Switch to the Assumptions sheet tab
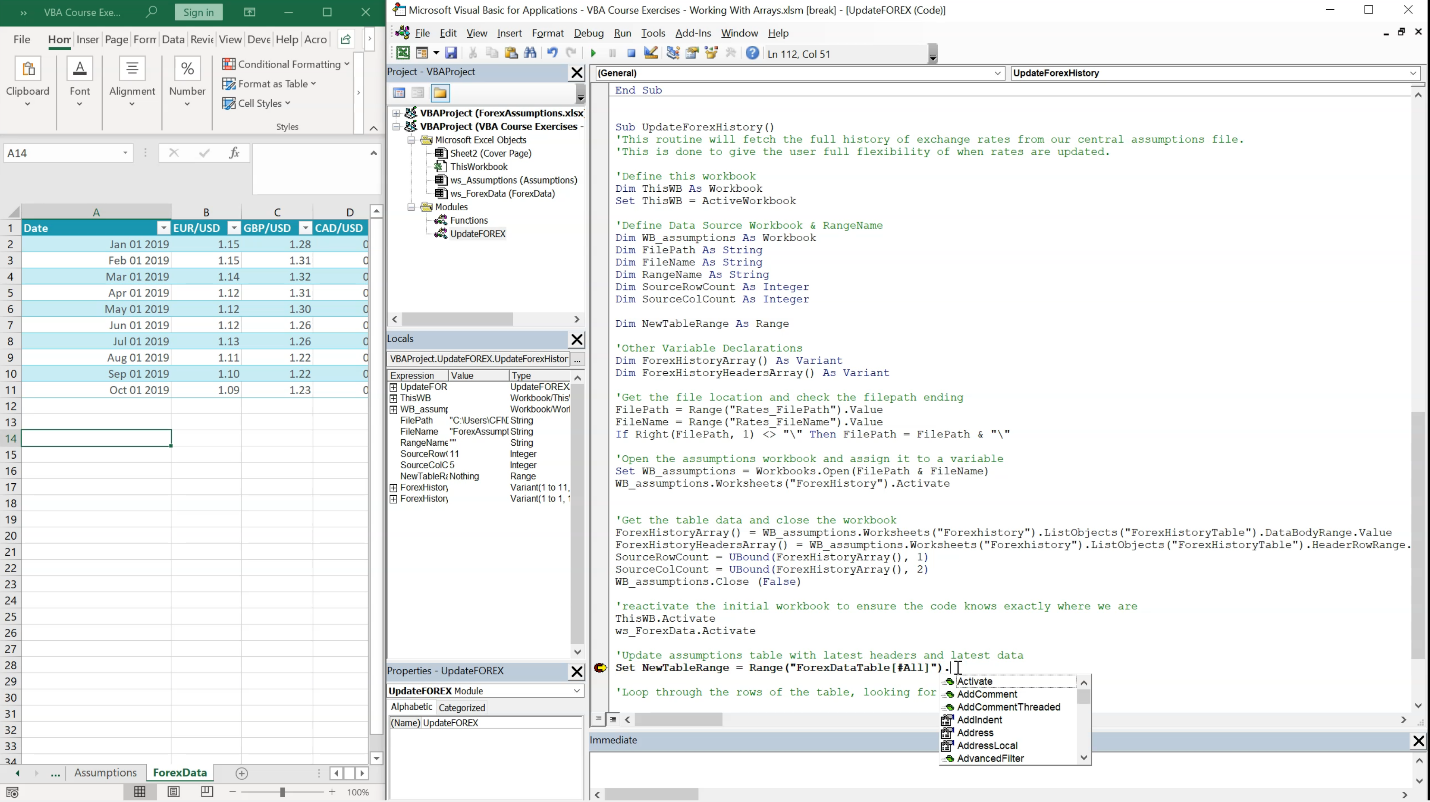1430x802 pixels. tap(105, 773)
